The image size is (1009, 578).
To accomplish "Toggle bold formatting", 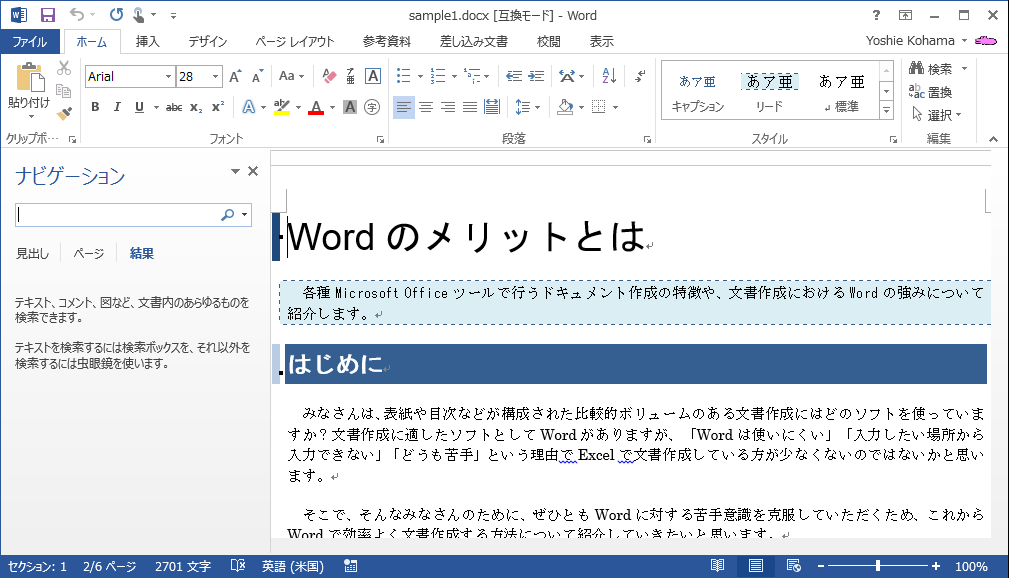I will coord(95,107).
